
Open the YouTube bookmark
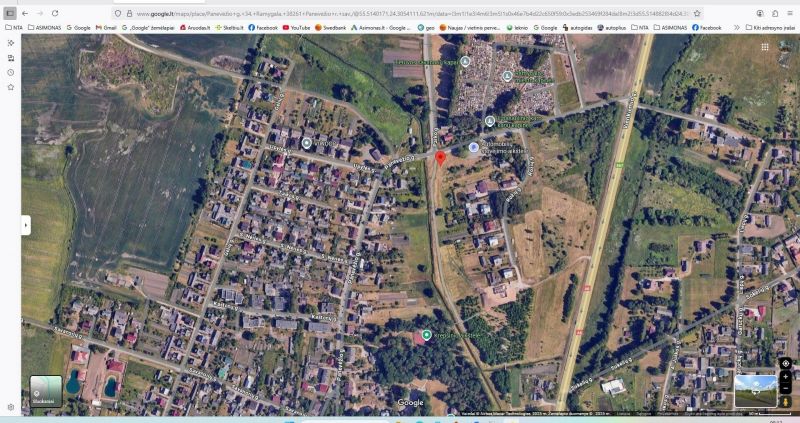click(296, 28)
